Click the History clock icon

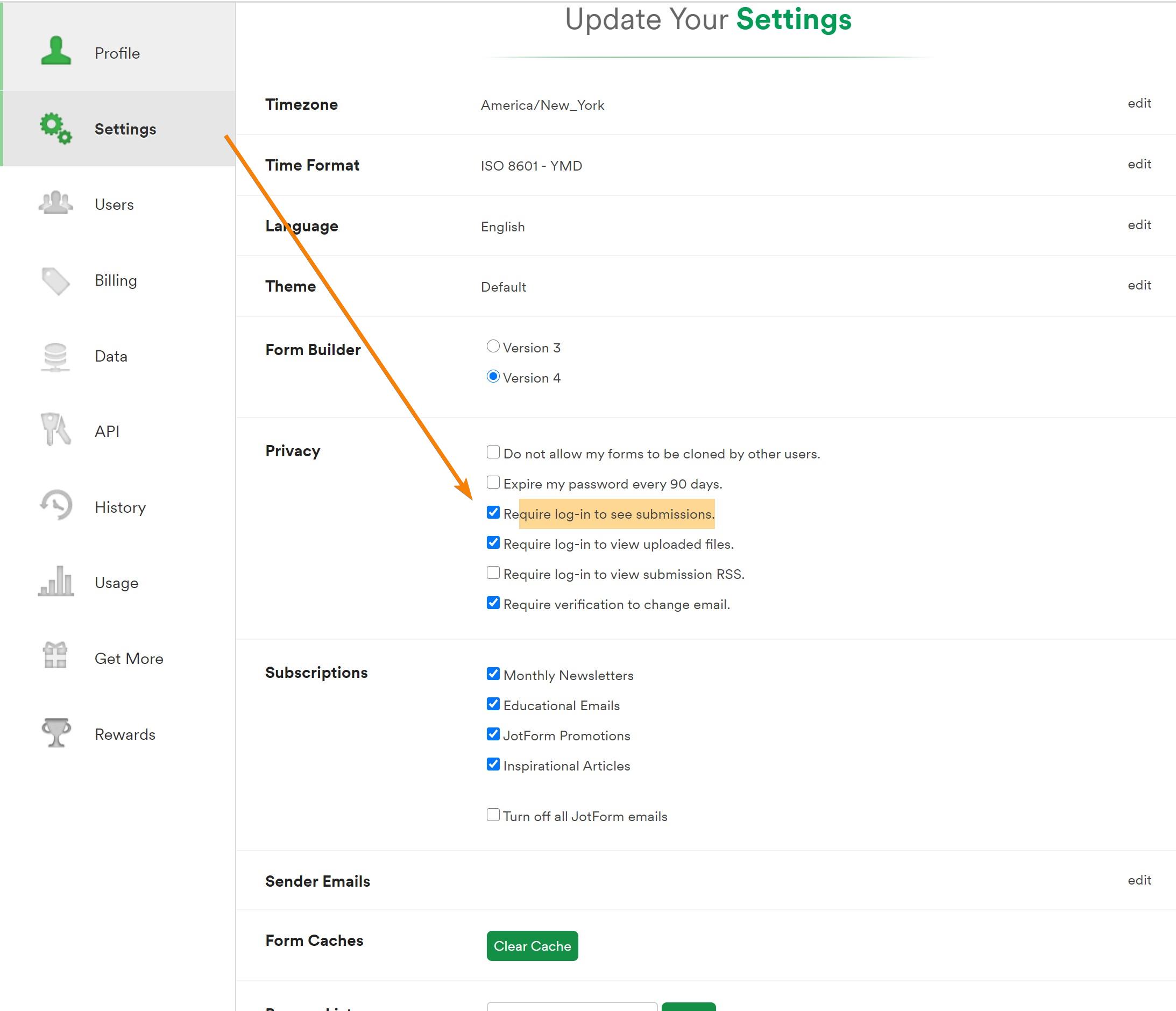(55, 505)
